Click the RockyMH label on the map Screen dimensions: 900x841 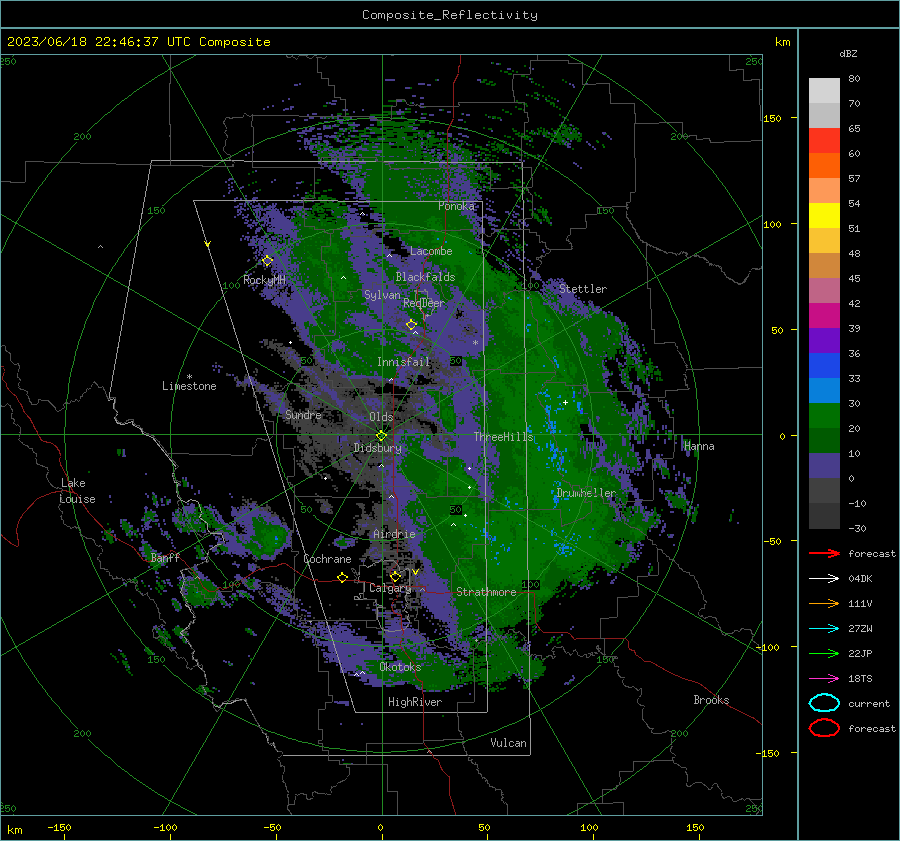(264, 280)
